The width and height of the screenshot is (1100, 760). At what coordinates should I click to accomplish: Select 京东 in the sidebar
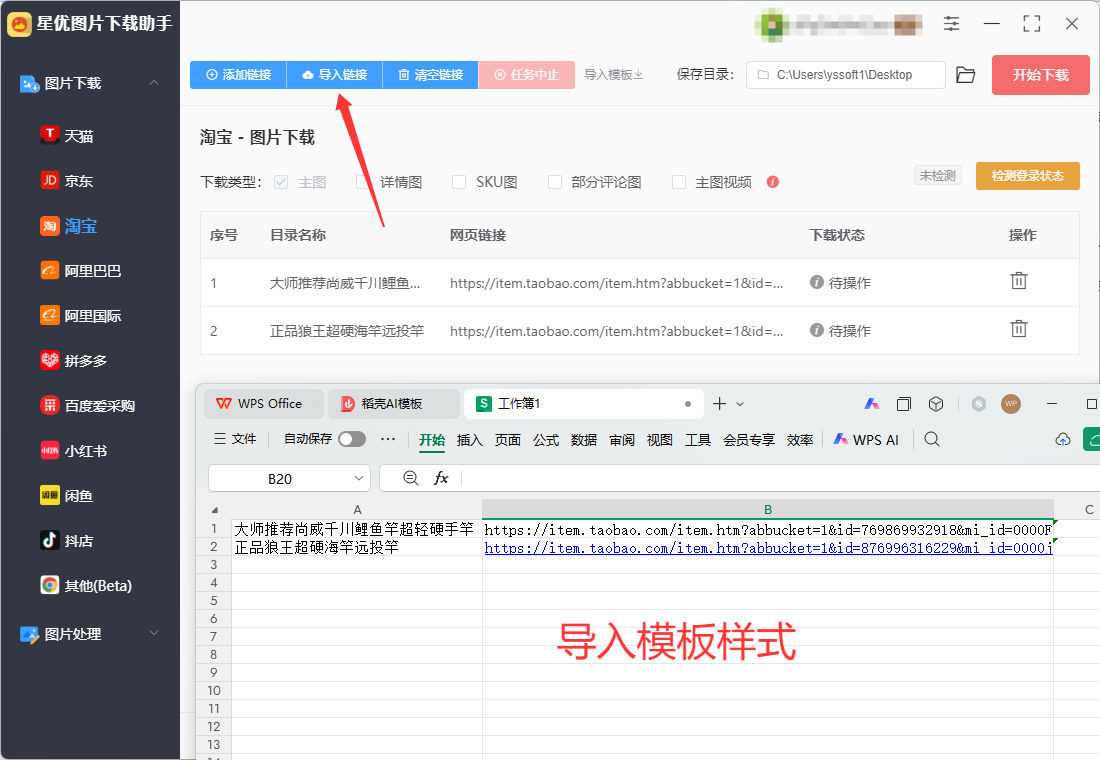tap(67, 180)
